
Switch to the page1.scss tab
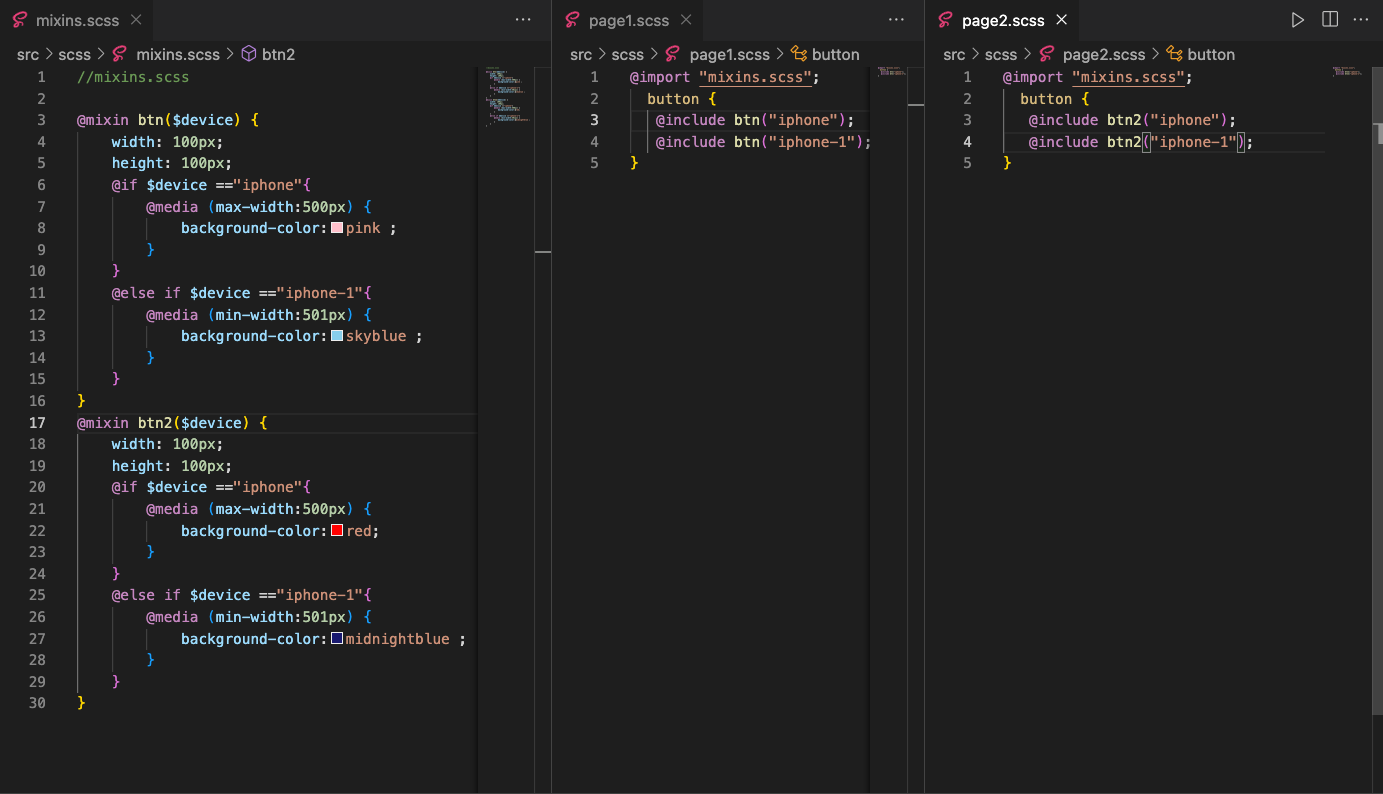(627, 20)
